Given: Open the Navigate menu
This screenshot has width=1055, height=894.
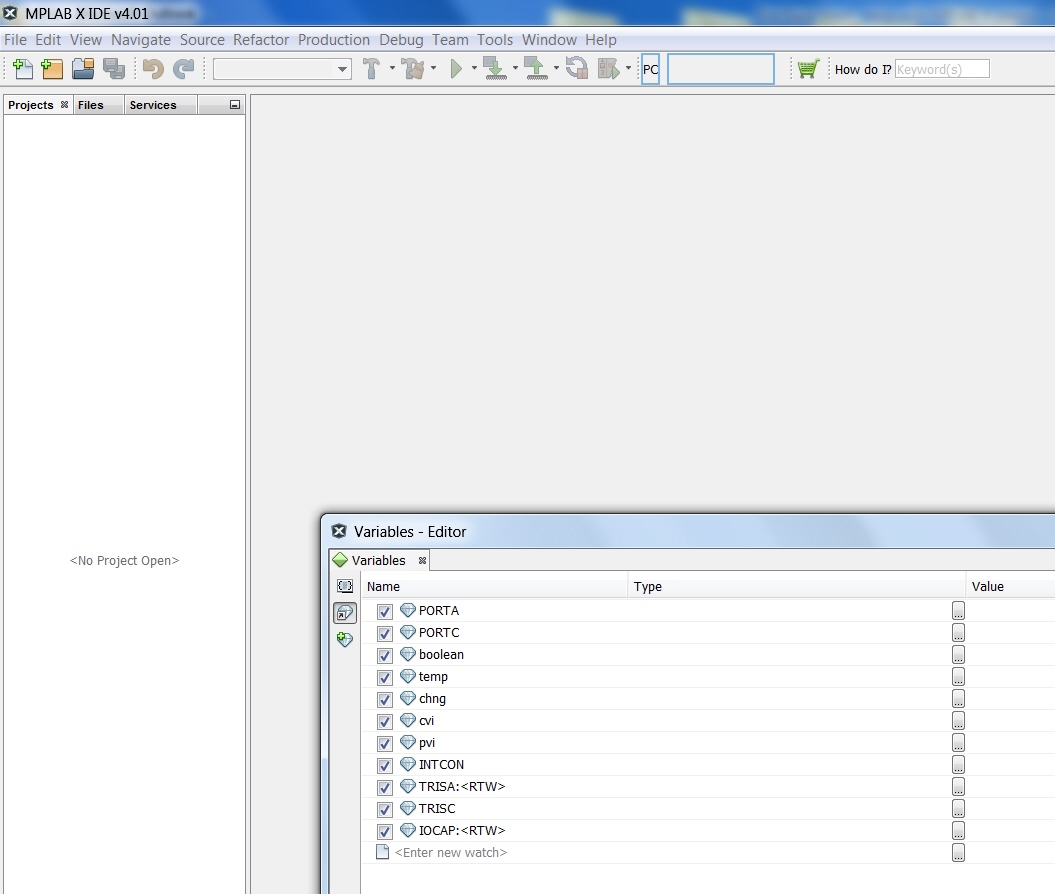Looking at the screenshot, I should [141, 40].
